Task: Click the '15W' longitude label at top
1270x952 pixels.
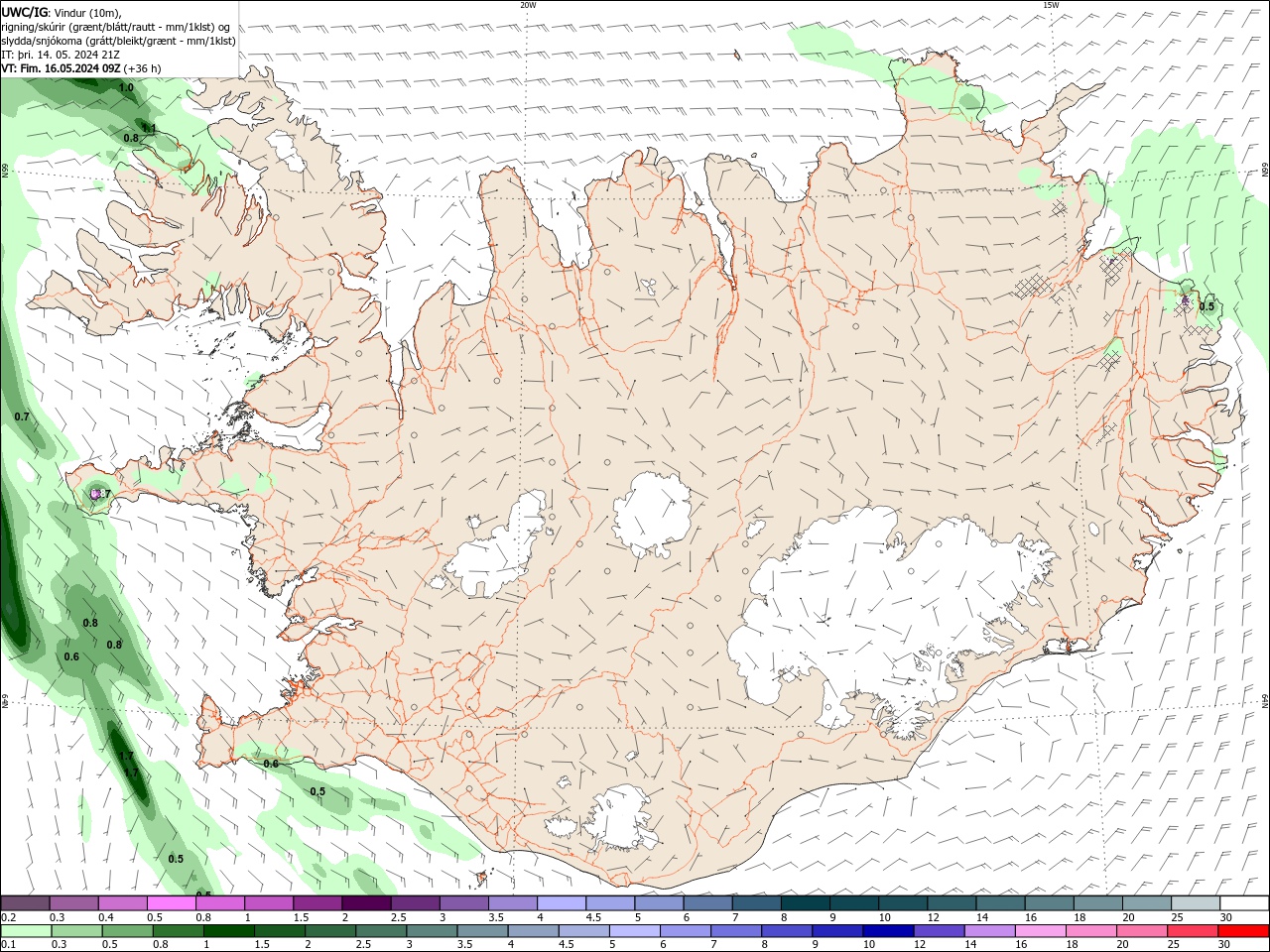Action: coord(1051,5)
